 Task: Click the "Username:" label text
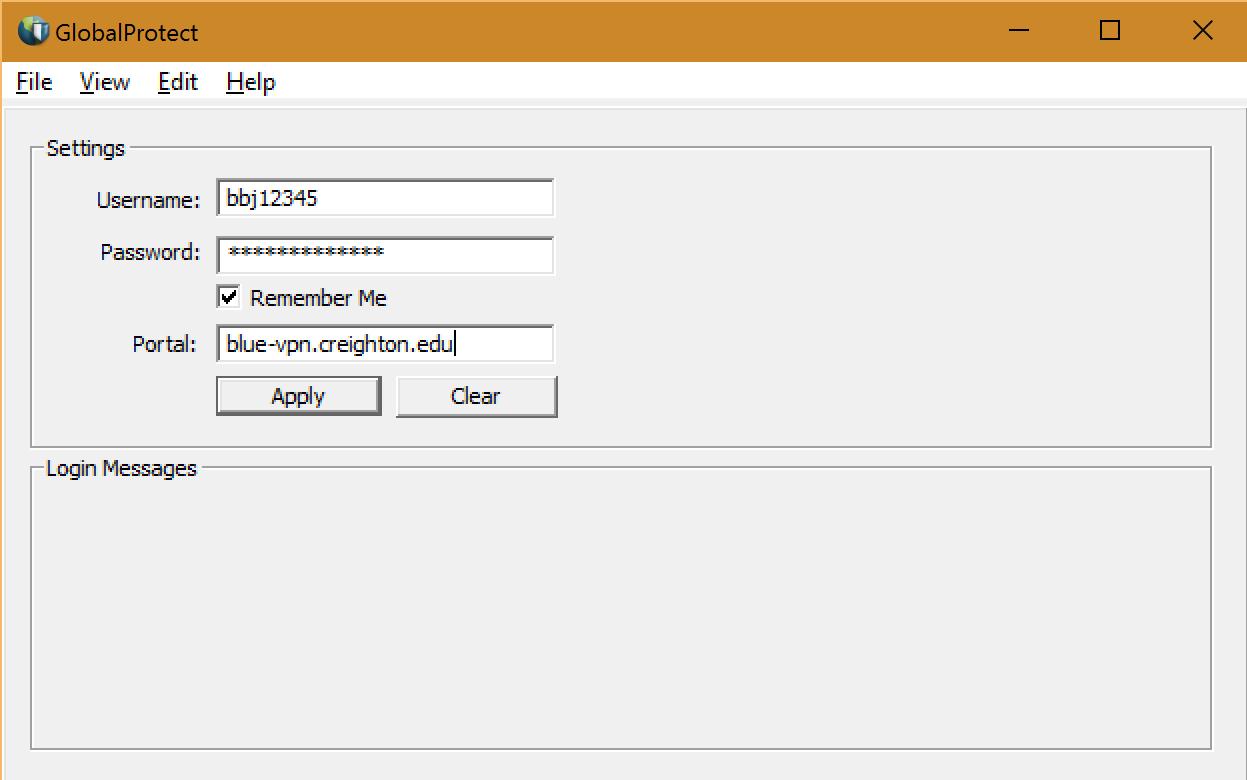click(x=148, y=200)
